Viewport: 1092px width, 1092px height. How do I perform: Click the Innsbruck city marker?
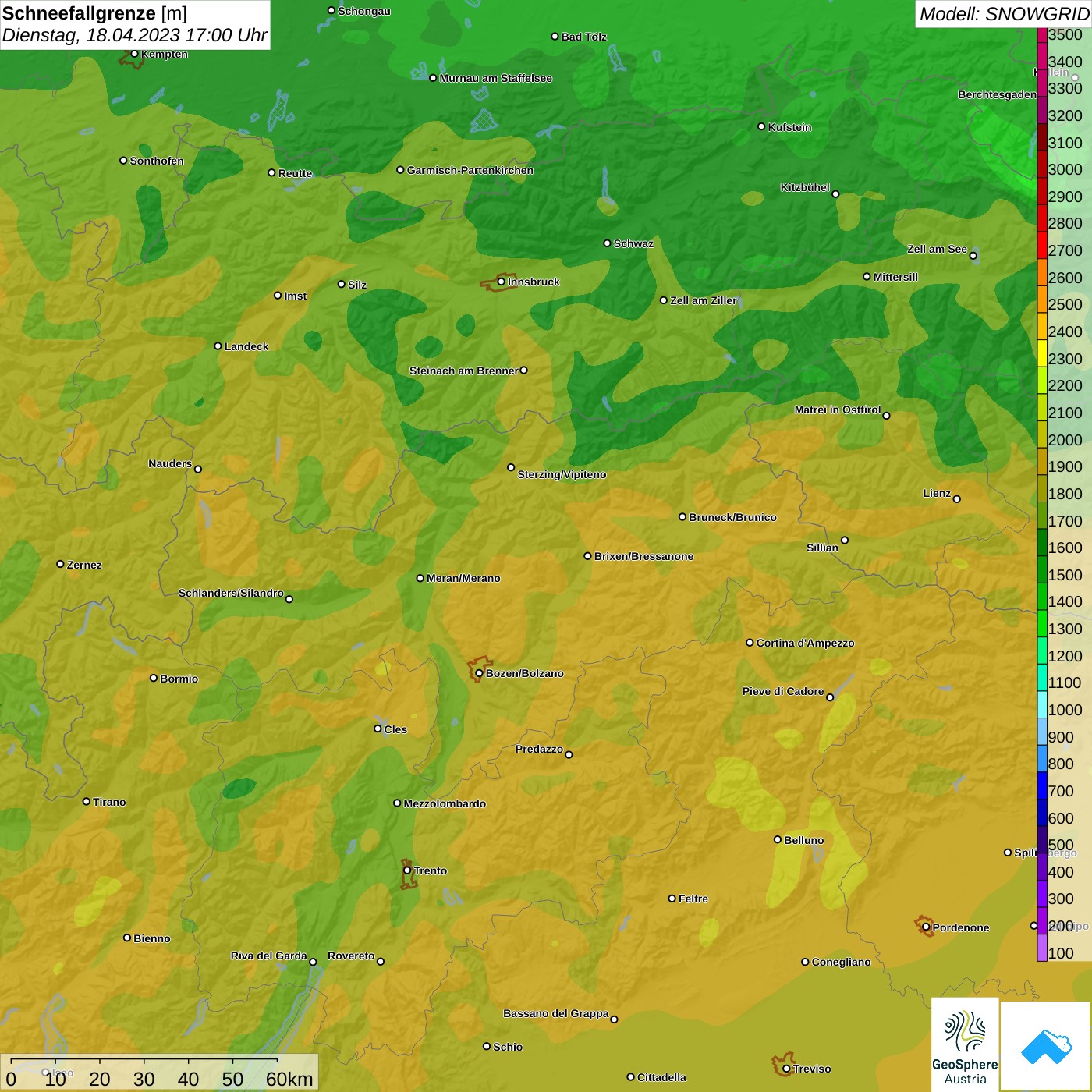(501, 282)
